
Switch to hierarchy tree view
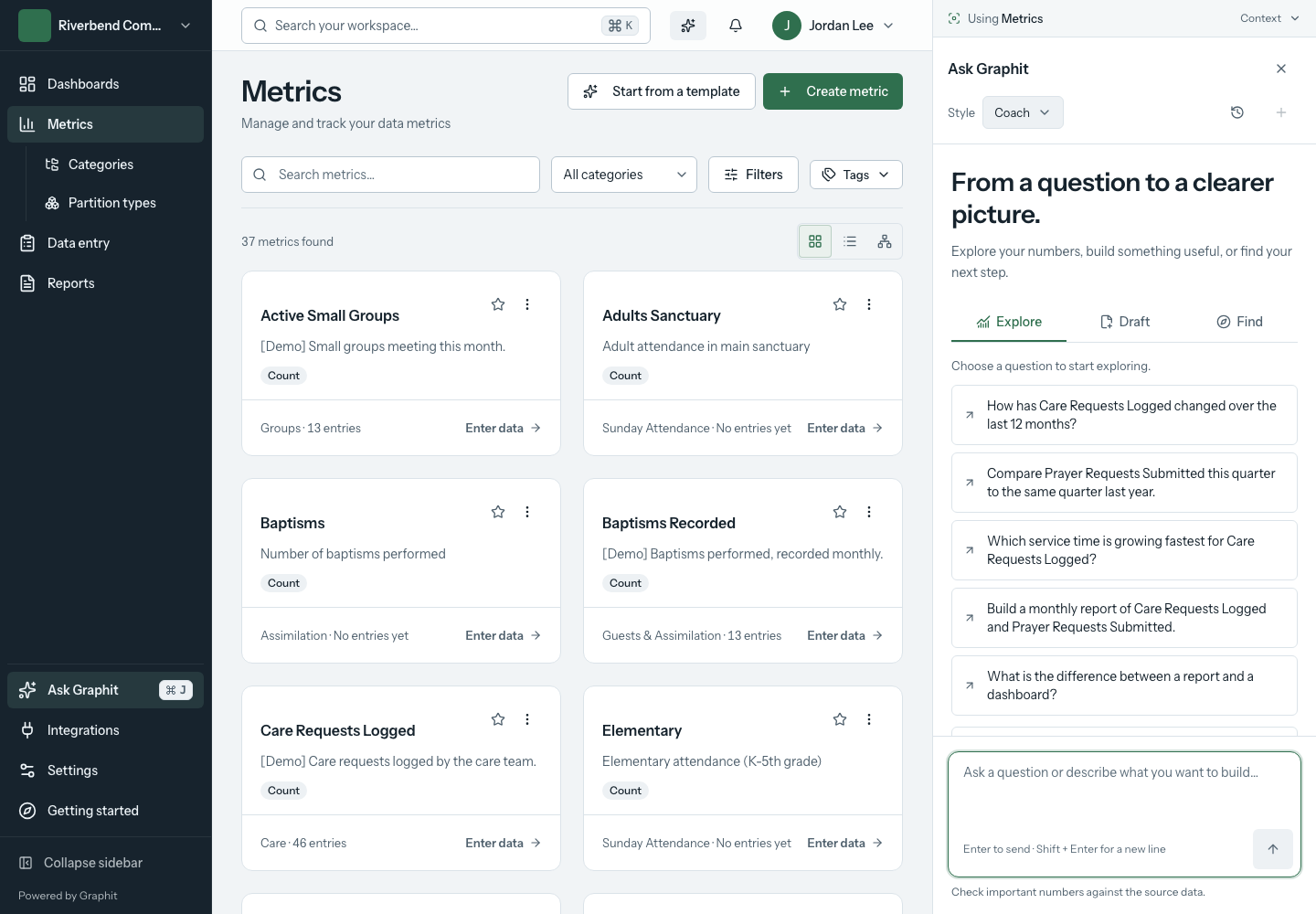point(885,241)
